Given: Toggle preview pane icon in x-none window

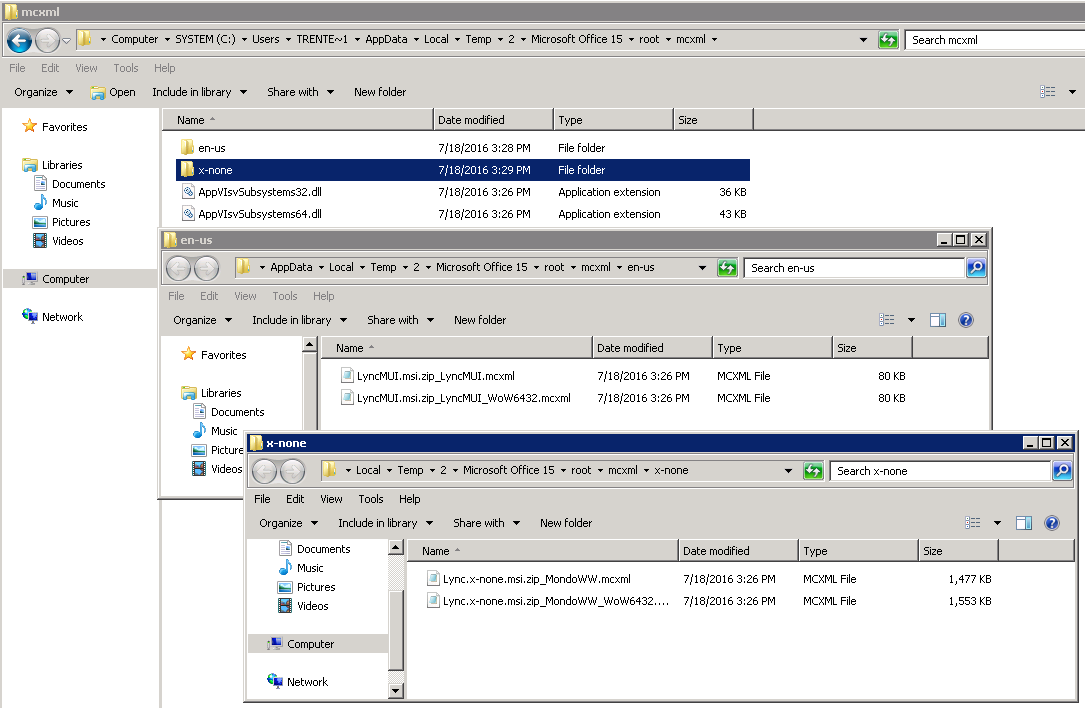Looking at the screenshot, I should (1023, 523).
